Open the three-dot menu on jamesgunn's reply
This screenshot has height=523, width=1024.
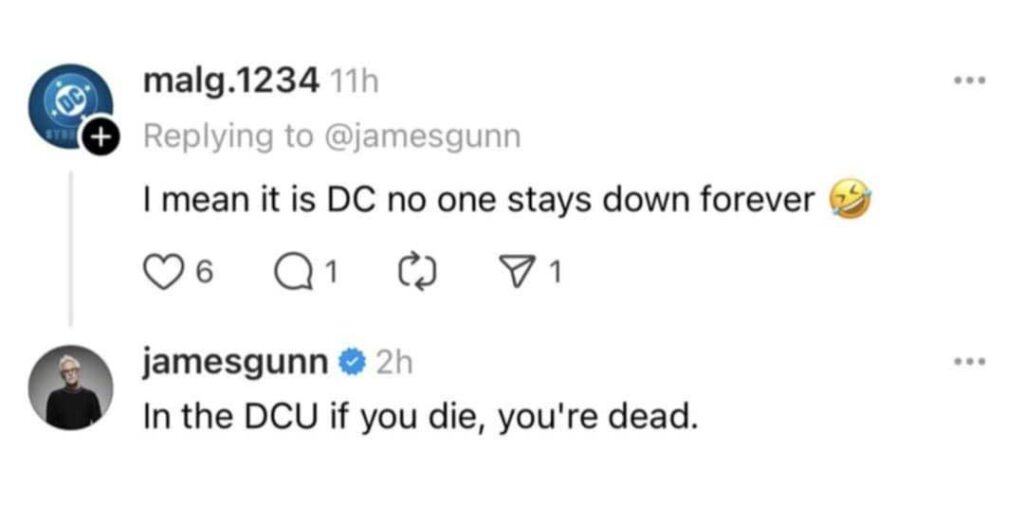(x=967, y=362)
